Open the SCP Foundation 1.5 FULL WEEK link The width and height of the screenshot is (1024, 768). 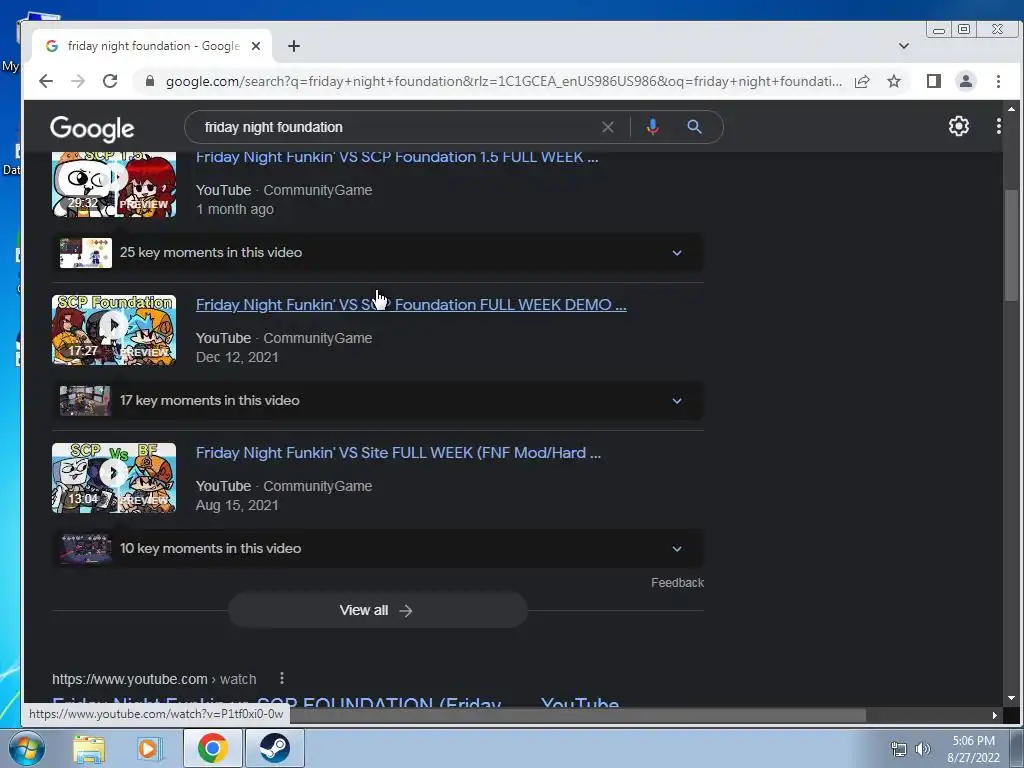(397, 157)
